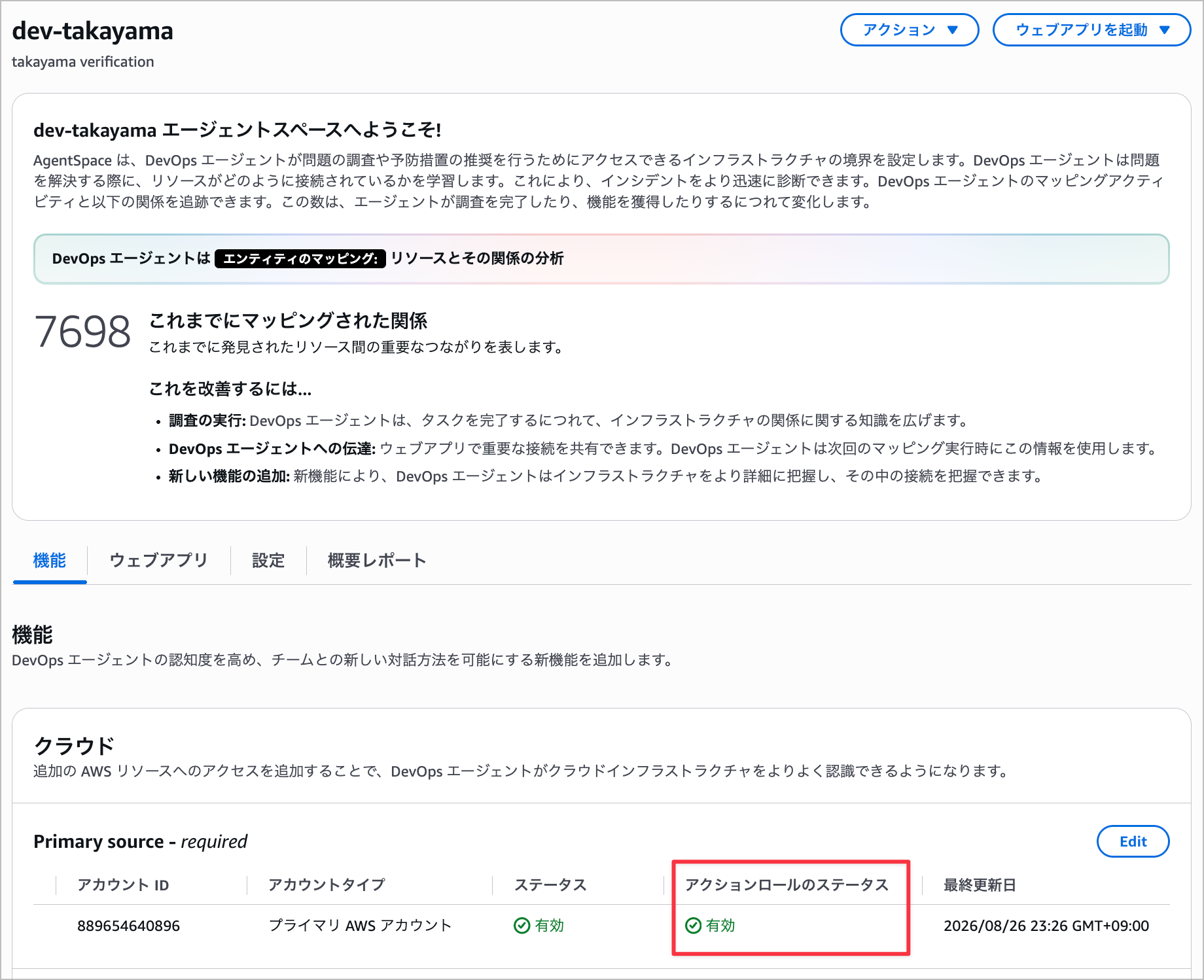Click the アカウントタイプ column header
Screen dimensions: 1204x980
tap(327, 885)
